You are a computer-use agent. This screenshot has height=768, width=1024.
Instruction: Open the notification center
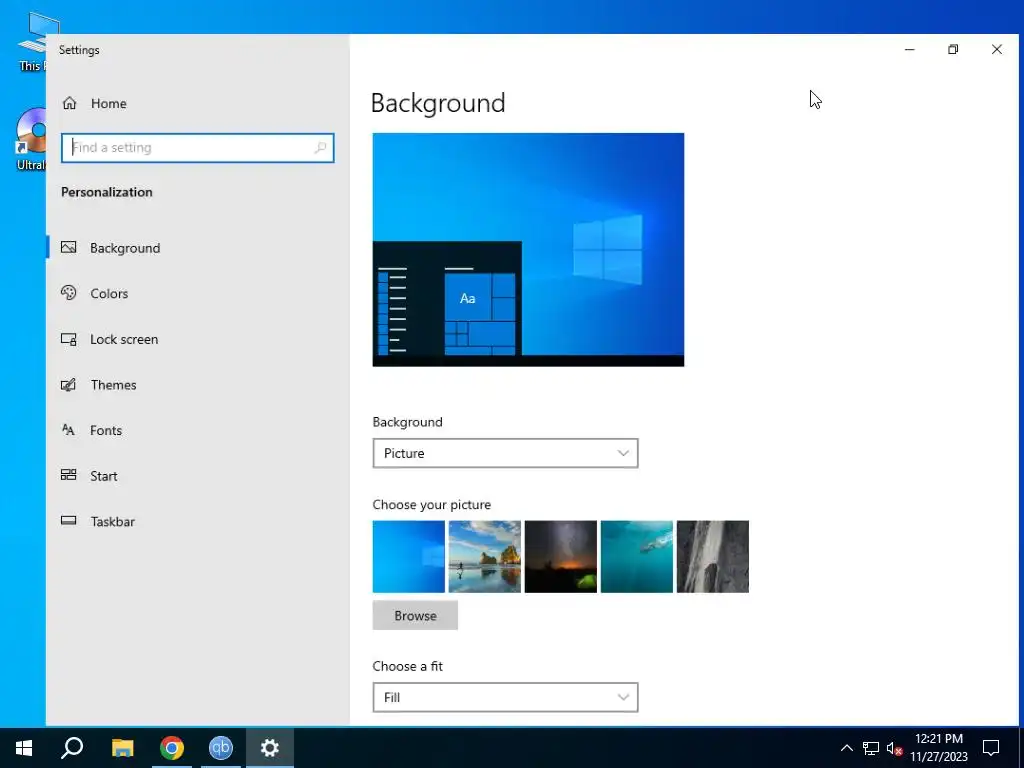[x=991, y=748]
